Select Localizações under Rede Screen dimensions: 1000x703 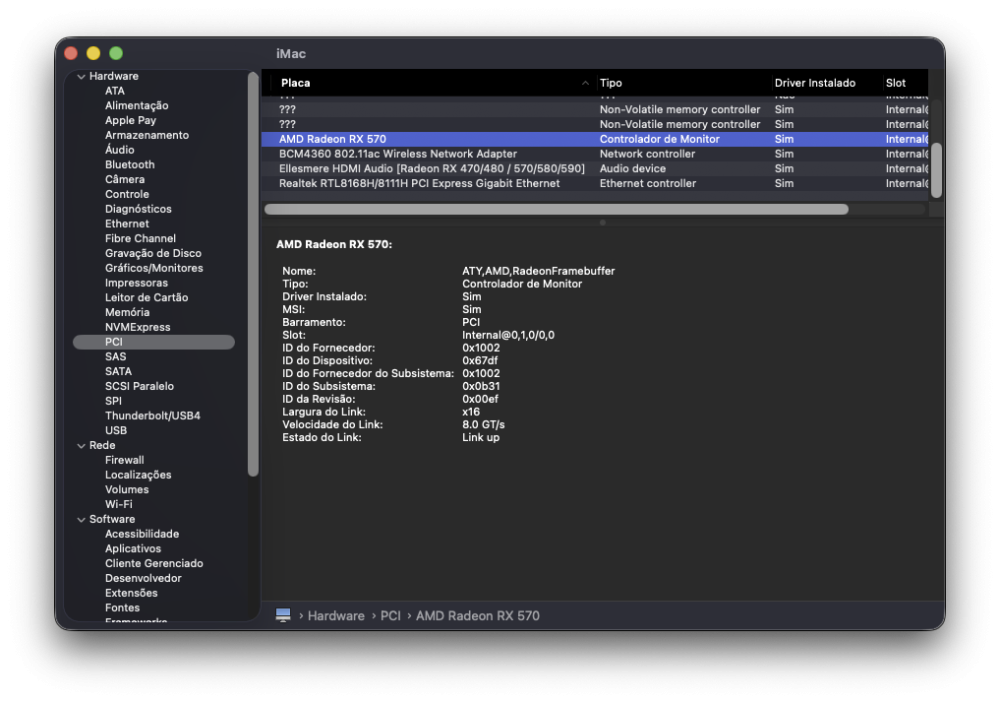point(138,475)
